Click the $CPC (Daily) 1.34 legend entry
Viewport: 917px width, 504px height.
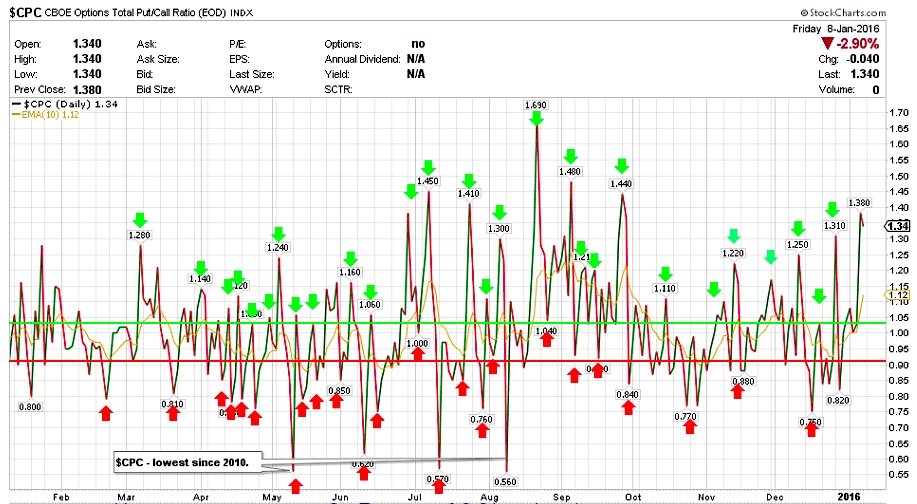coord(65,104)
